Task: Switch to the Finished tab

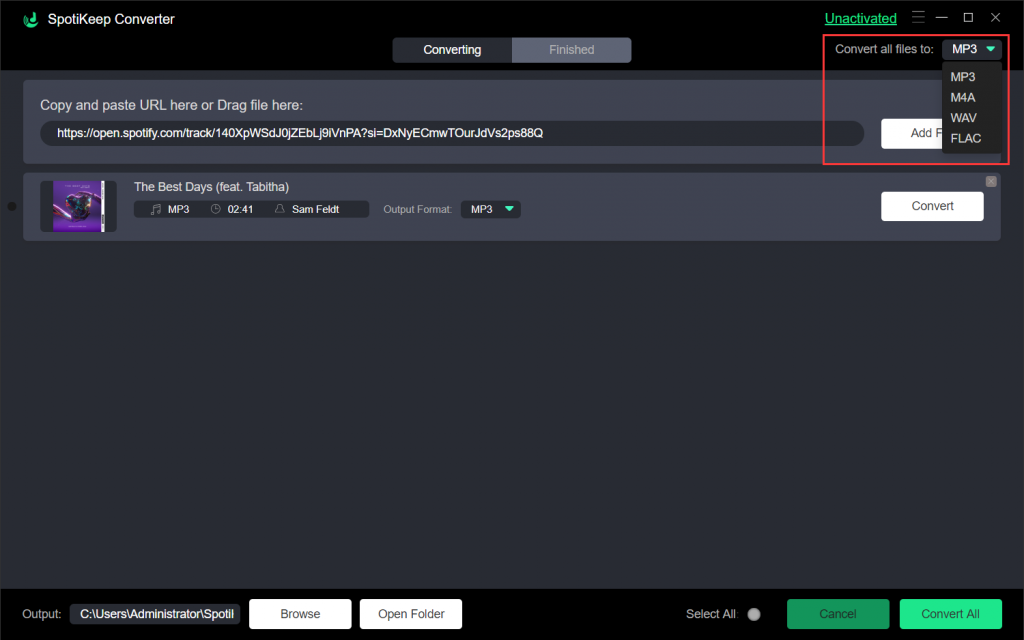Action: (571, 50)
